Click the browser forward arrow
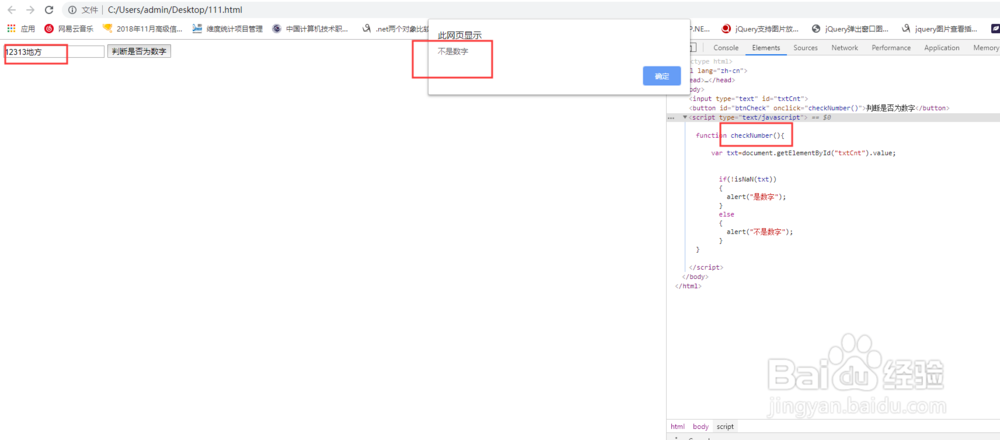1000x440 pixels. click(30, 10)
